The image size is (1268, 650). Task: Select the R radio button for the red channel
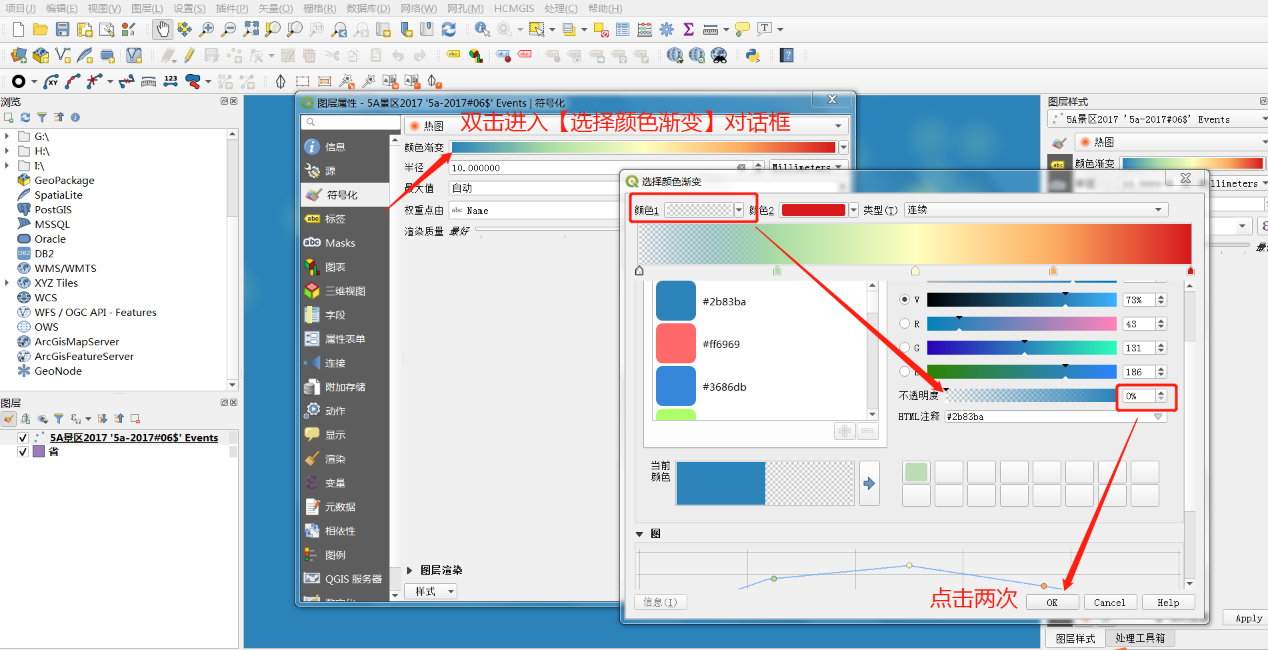pyautogui.click(x=905, y=324)
